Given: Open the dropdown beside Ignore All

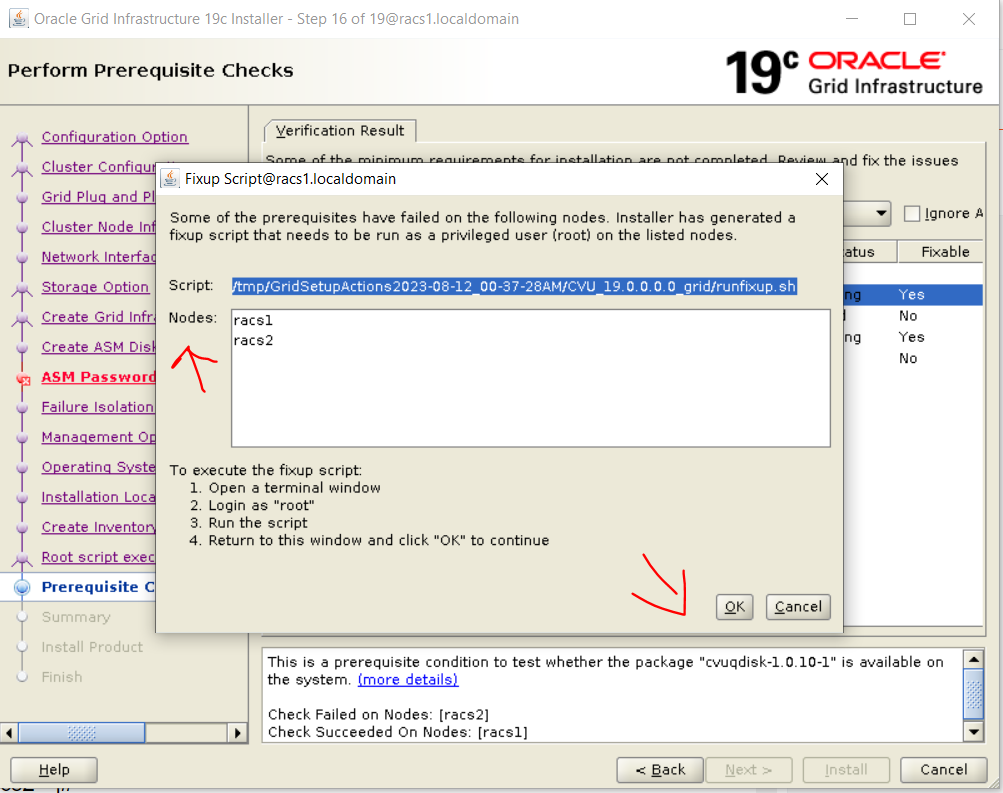Looking at the screenshot, I should pyautogui.click(x=881, y=213).
